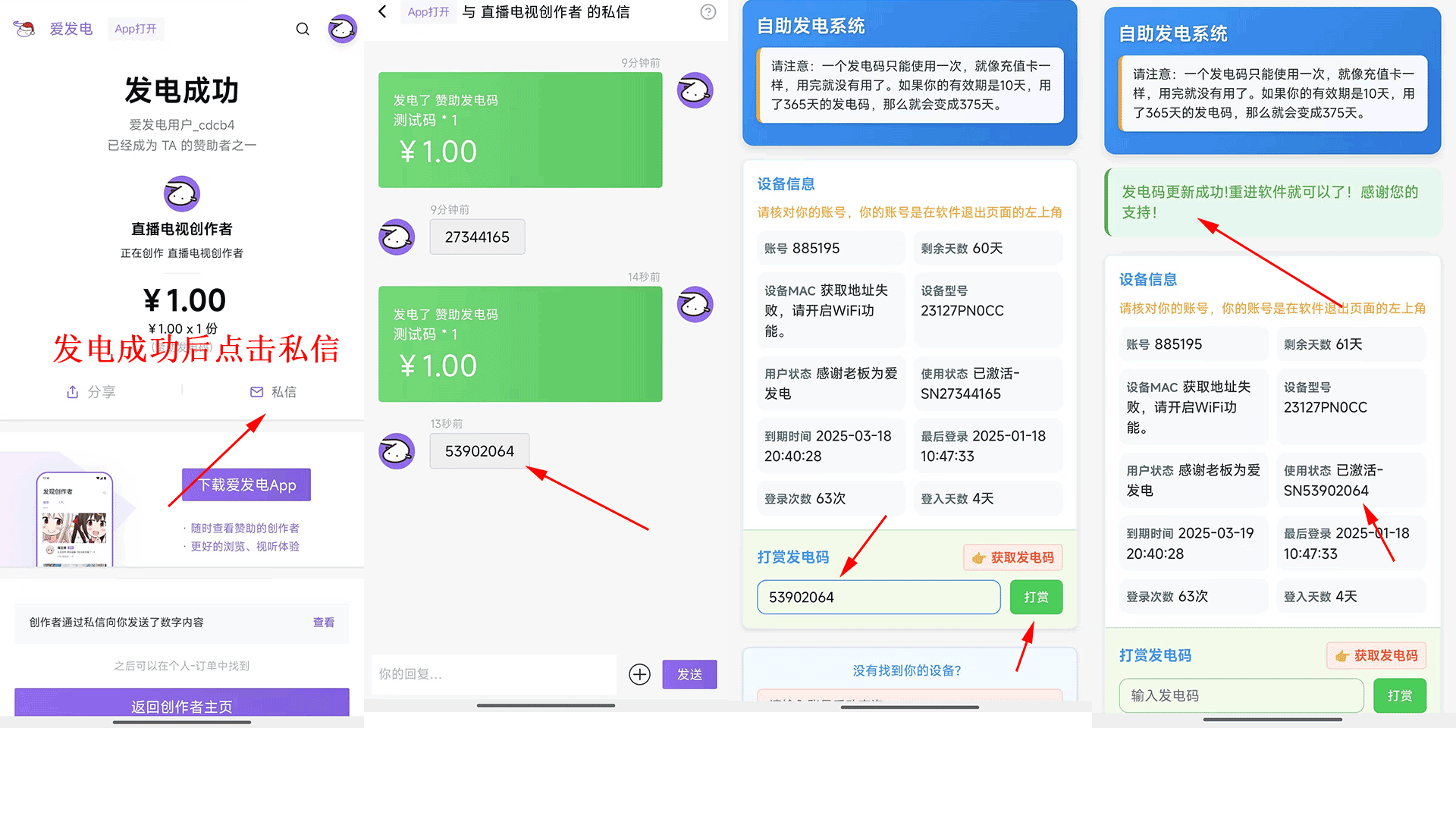Click the 获取发电码 button in third panel
This screenshot has height=819, width=1456.
(x=1012, y=557)
